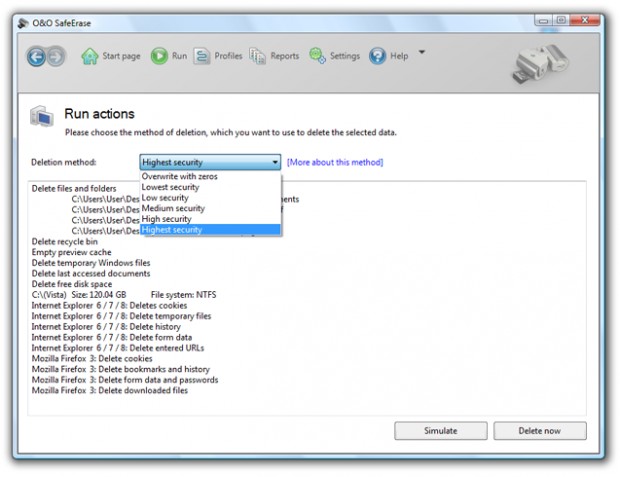Screen dimensions: 620x477
Task: Select Delete temporary Windows files entry
Action: [x=91, y=263]
